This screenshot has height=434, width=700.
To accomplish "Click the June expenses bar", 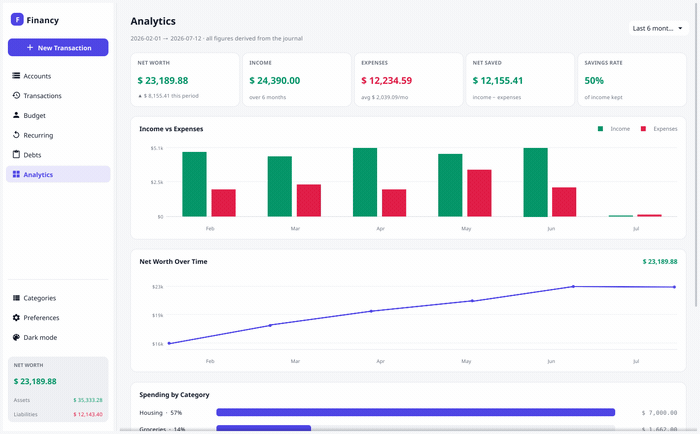I will [x=564, y=202].
